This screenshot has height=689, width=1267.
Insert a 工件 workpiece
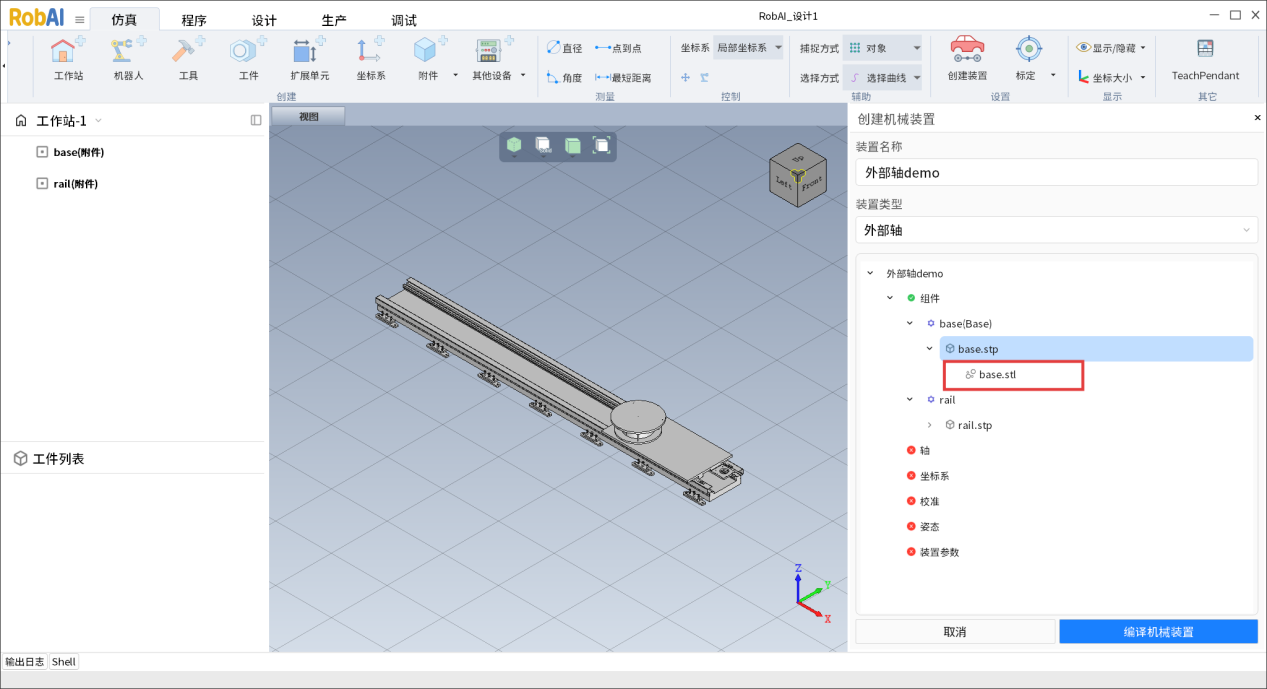coord(248,58)
